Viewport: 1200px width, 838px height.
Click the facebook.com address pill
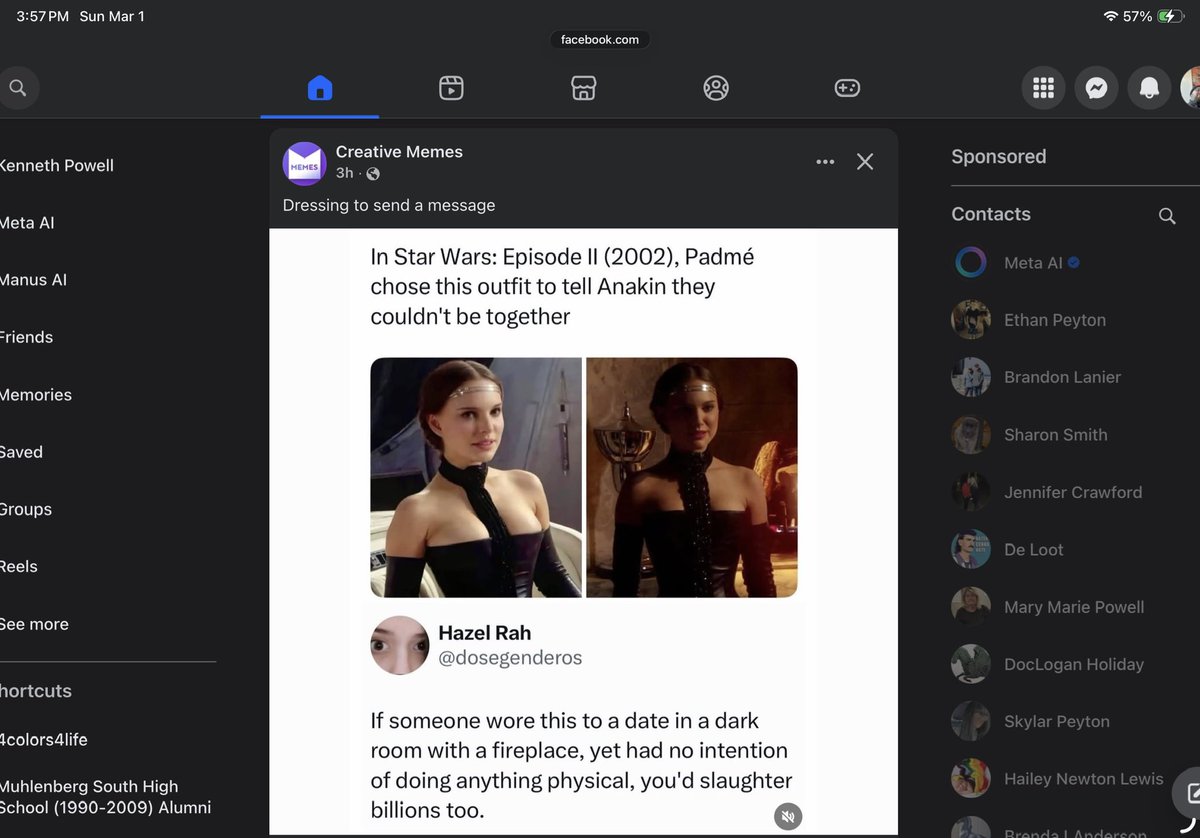pyautogui.click(x=600, y=40)
